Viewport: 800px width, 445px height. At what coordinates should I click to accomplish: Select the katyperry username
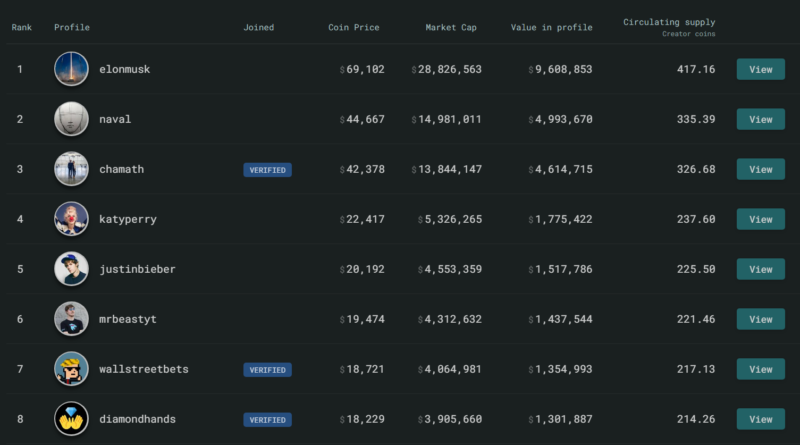128,219
